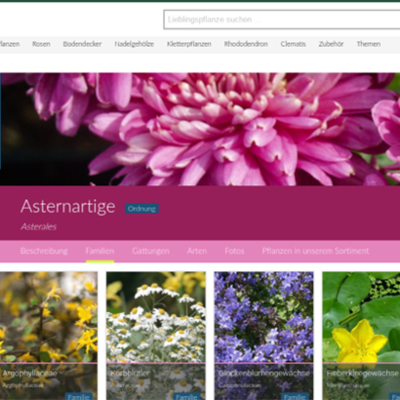Select Nadelgehölze in the top navigation
Image resolution: width=400 pixels, height=400 pixels.
[134, 44]
